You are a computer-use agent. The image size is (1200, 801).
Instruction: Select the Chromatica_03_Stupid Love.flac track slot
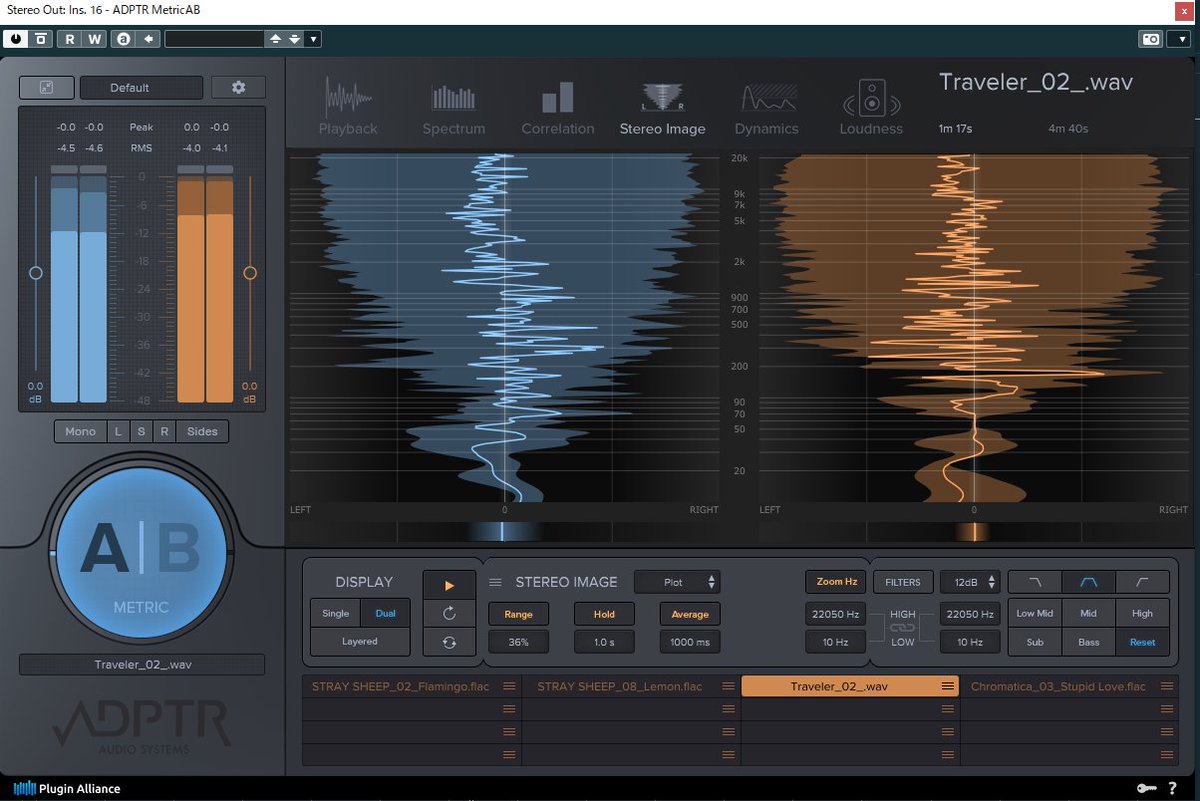pyautogui.click(x=1069, y=686)
